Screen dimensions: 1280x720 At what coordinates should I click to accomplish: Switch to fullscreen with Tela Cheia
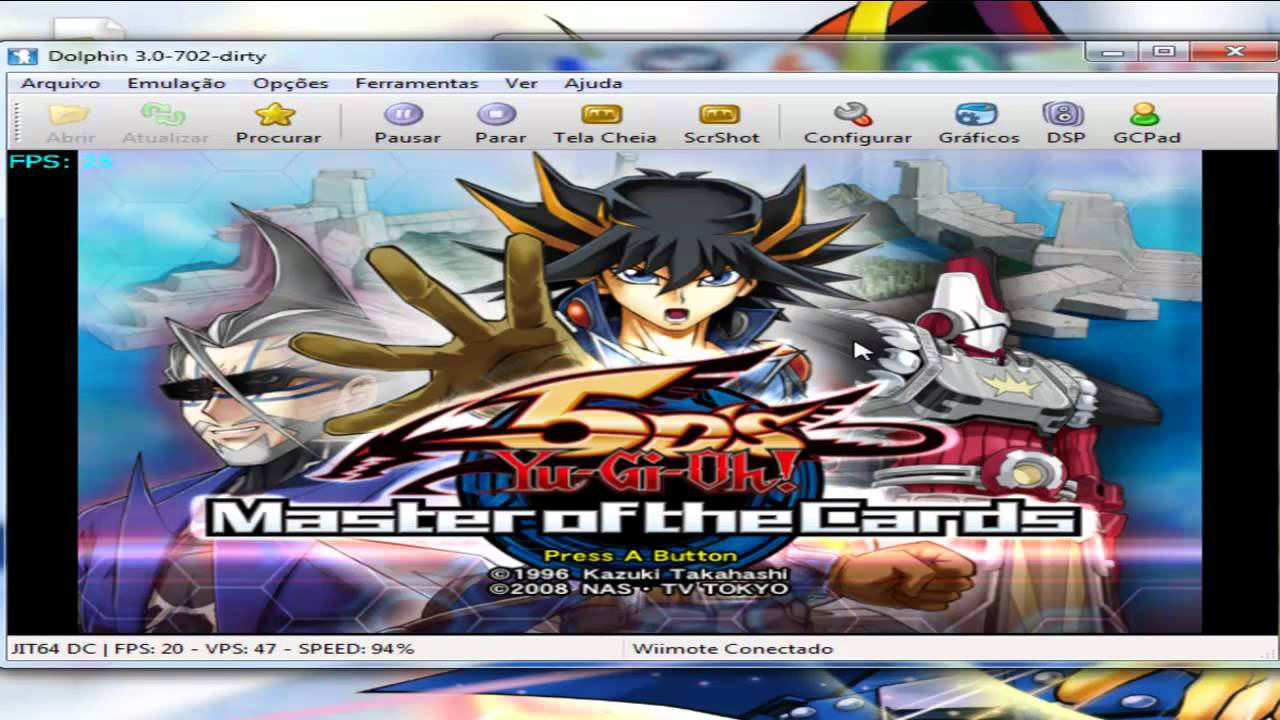(x=604, y=124)
